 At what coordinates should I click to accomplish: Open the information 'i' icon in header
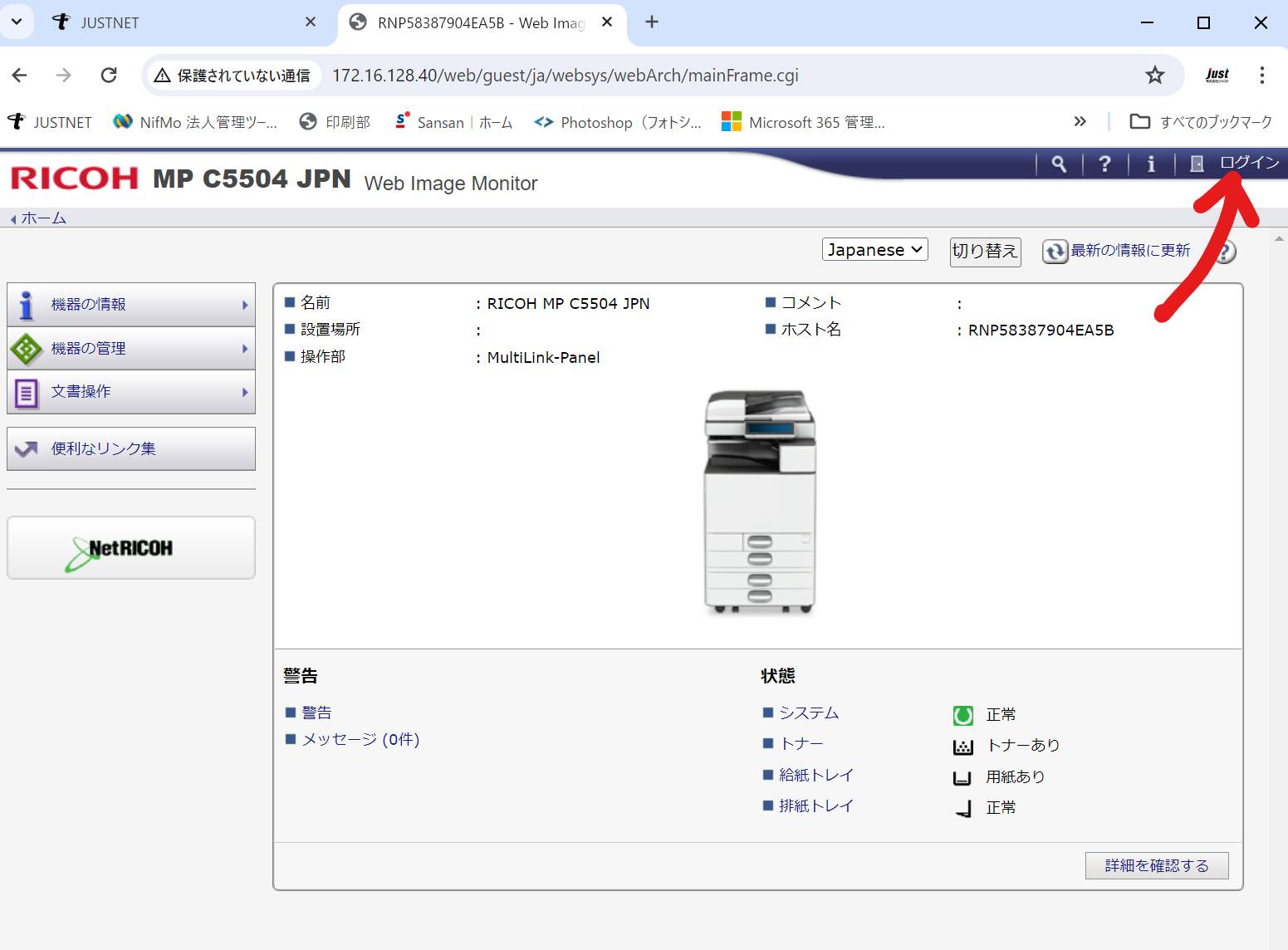point(1151,164)
